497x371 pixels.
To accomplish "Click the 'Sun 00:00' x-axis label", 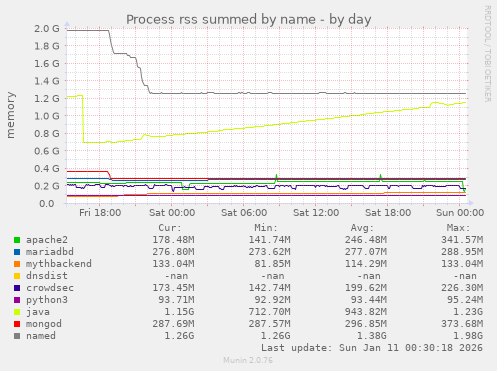I will (460, 213).
